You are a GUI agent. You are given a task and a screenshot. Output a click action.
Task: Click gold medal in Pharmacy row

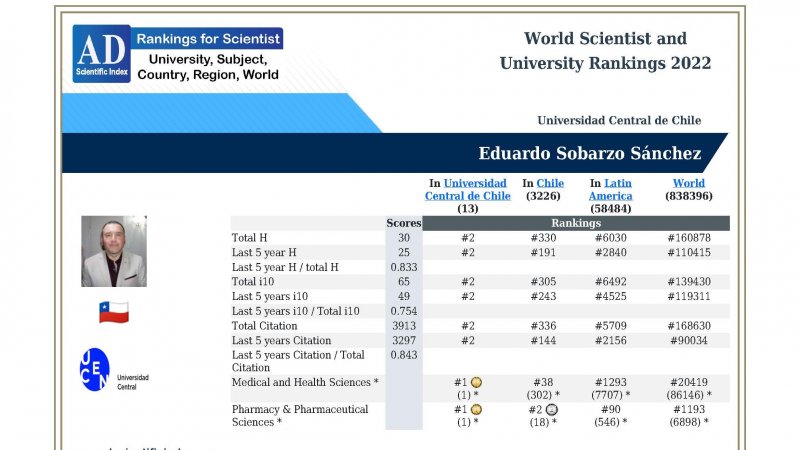tap(477, 409)
